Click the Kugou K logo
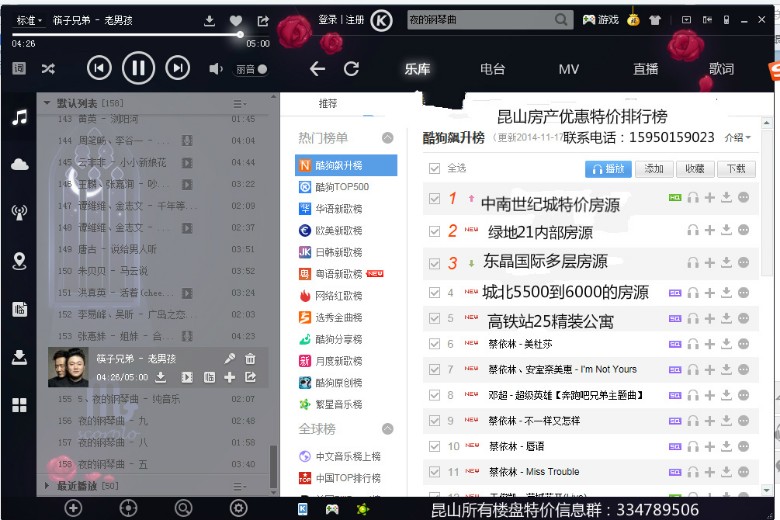This screenshot has width=780, height=520. tap(382, 20)
